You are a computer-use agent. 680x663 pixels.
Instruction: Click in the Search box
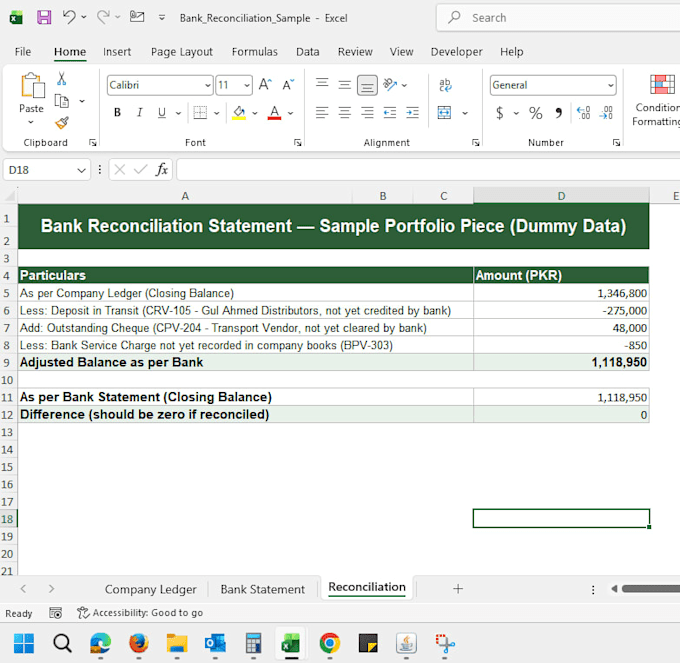tap(559, 18)
